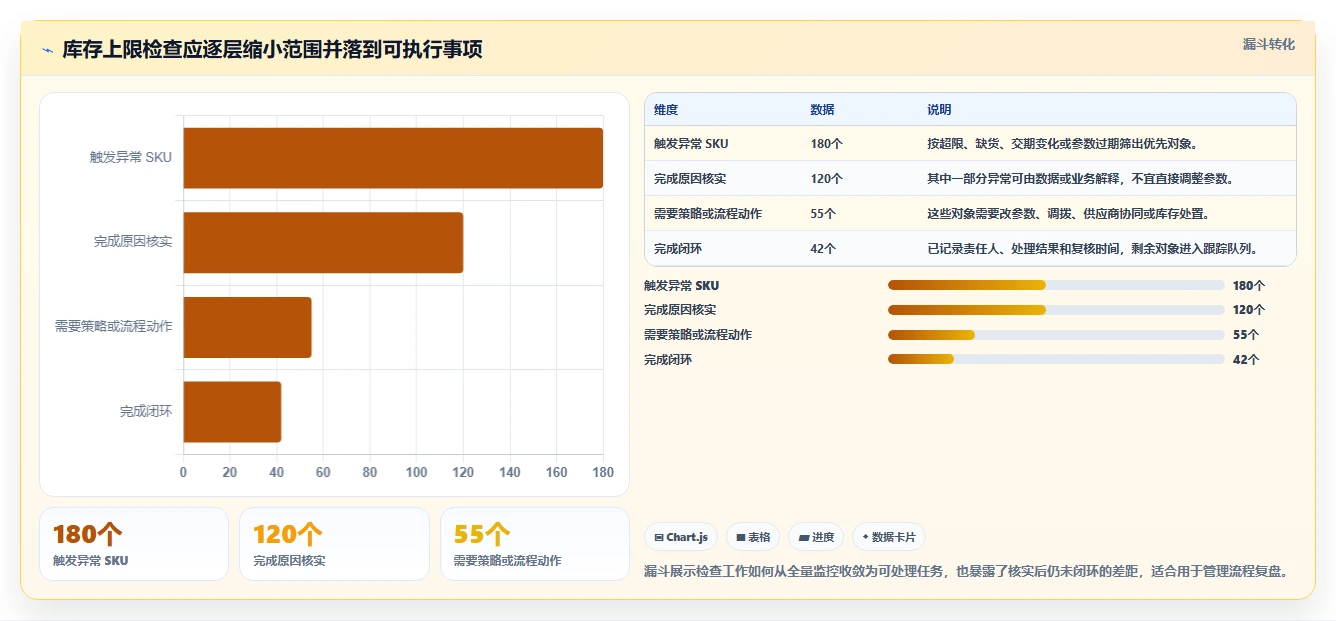
Task: Click the Chart.js chip icon
Action: 659,537
